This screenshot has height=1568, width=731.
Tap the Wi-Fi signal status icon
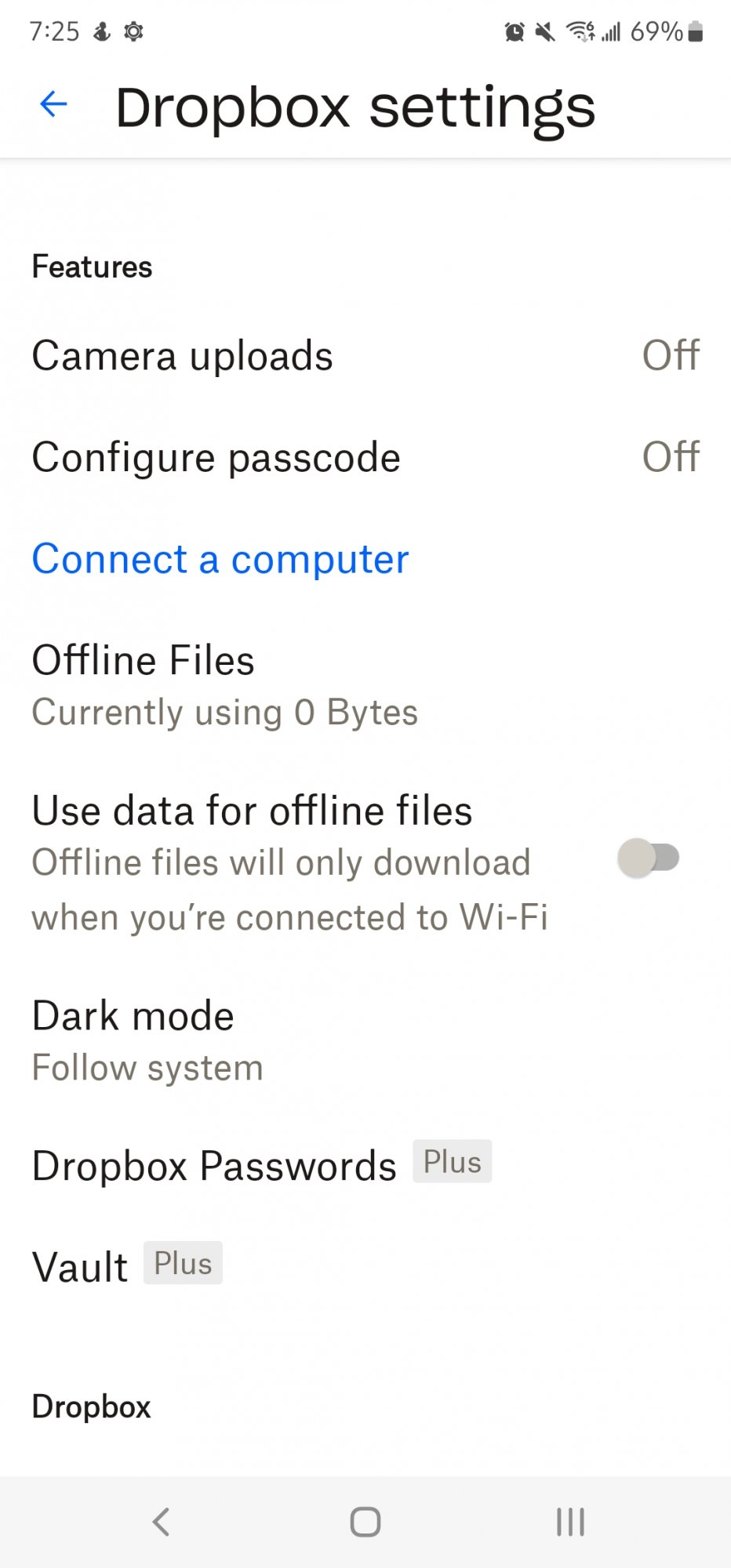581,32
